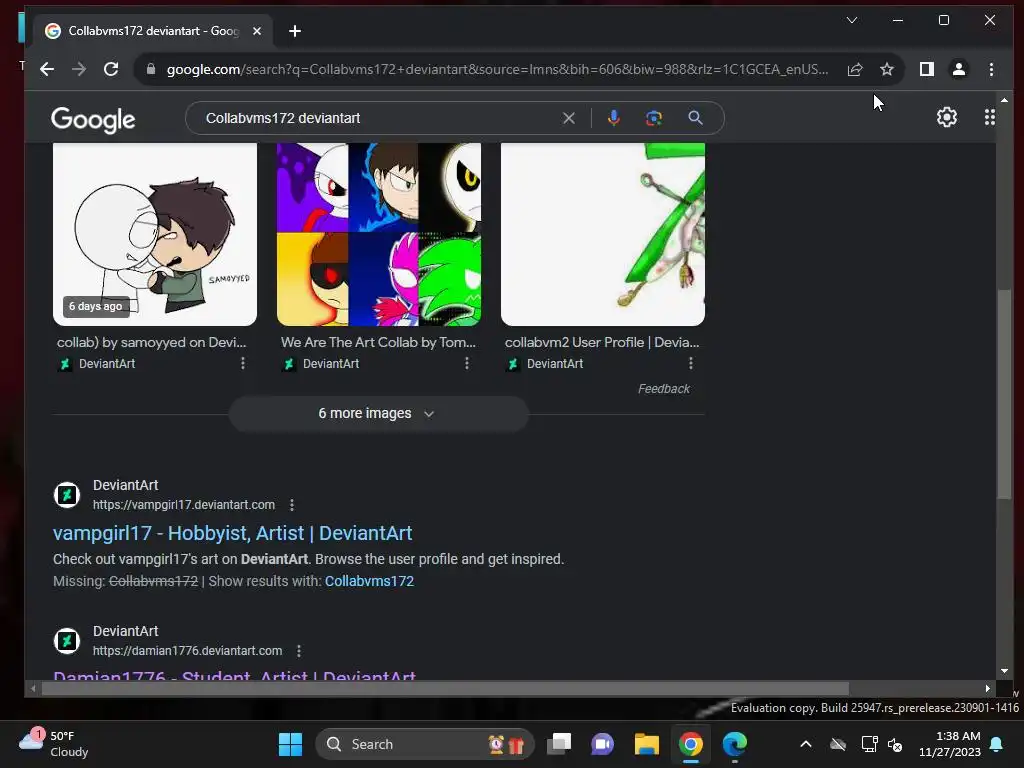1024x768 pixels.
Task: Clear the search box text
Action: point(569,118)
